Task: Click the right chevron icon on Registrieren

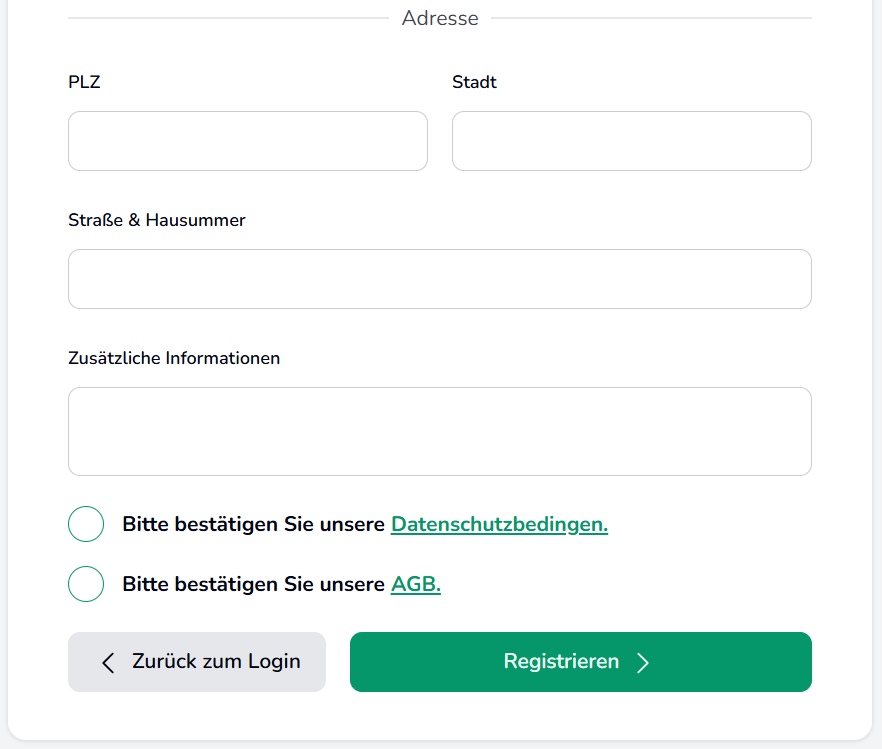Action: click(x=643, y=662)
